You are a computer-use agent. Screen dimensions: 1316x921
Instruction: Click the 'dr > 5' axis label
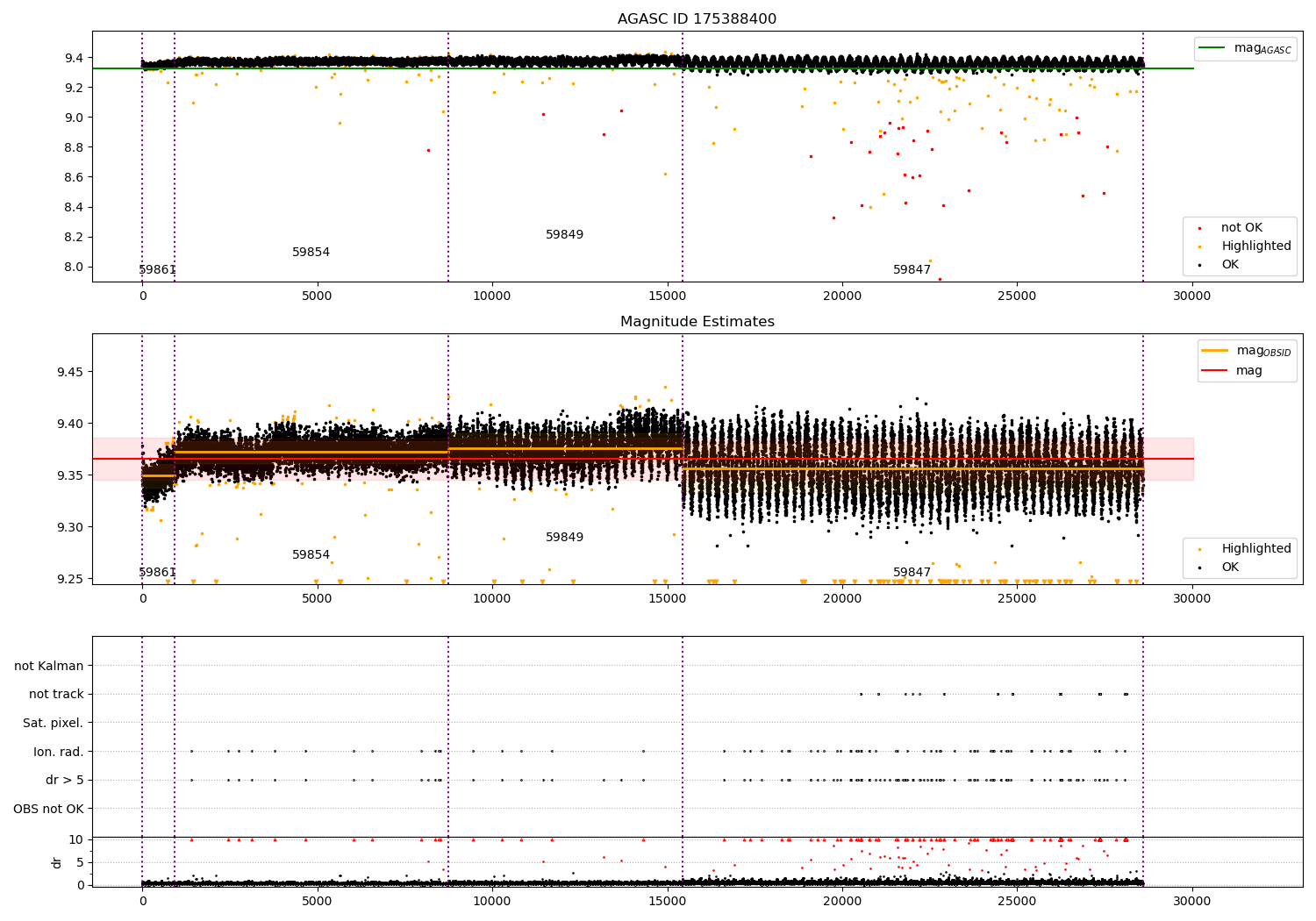(x=65, y=781)
